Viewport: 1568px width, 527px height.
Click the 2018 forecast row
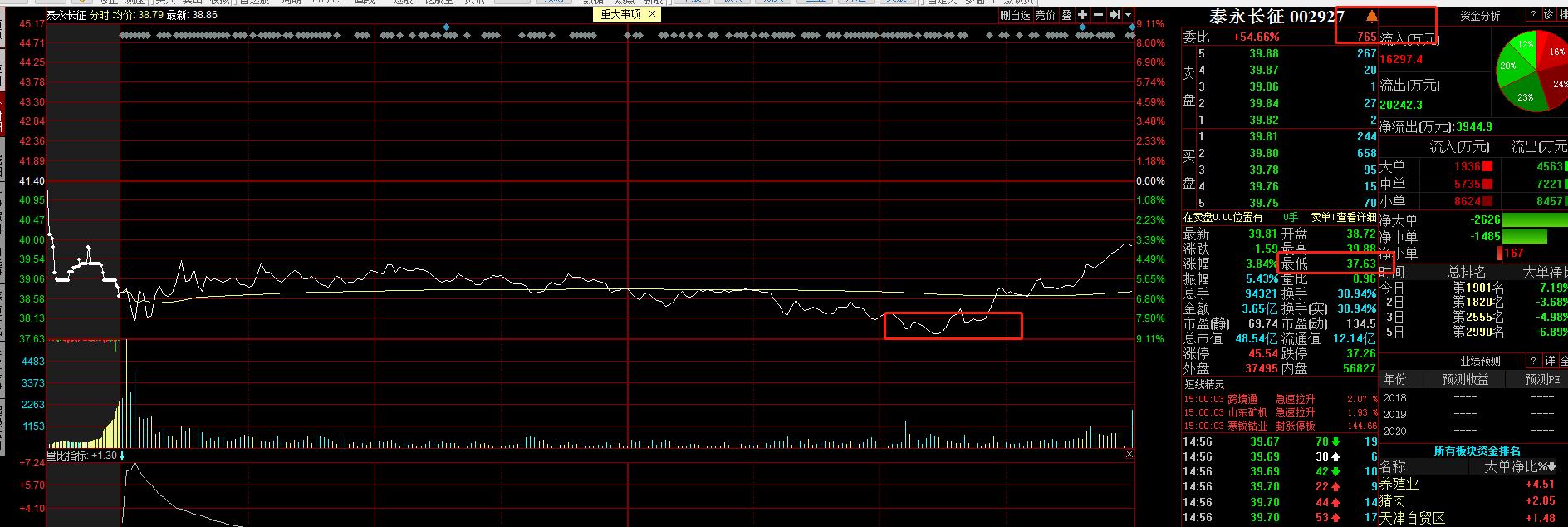[1474, 398]
